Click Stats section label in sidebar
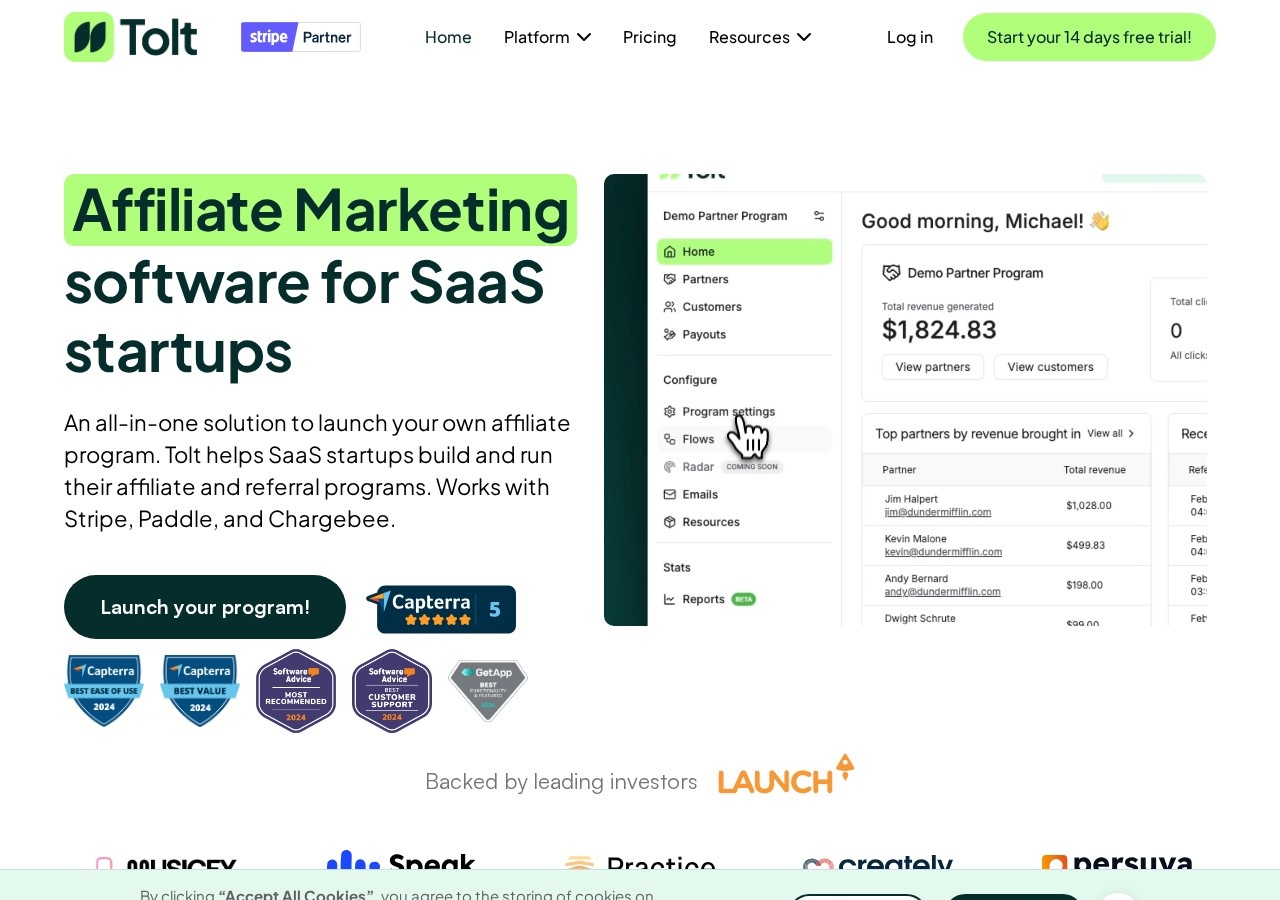This screenshot has height=900, width=1280. tap(677, 567)
